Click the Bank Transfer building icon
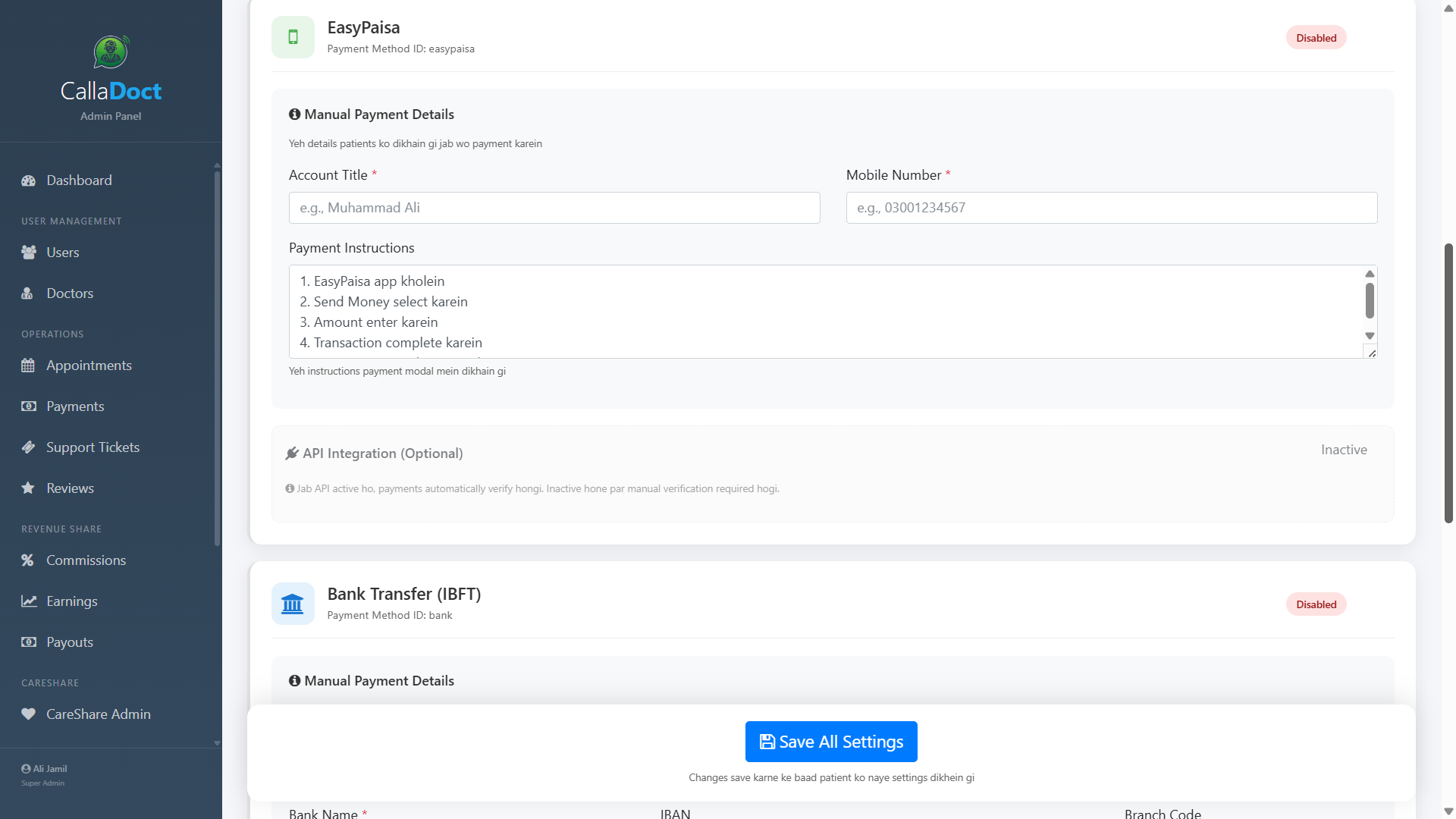Viewport: 1456px width, 819px height. 293,604
